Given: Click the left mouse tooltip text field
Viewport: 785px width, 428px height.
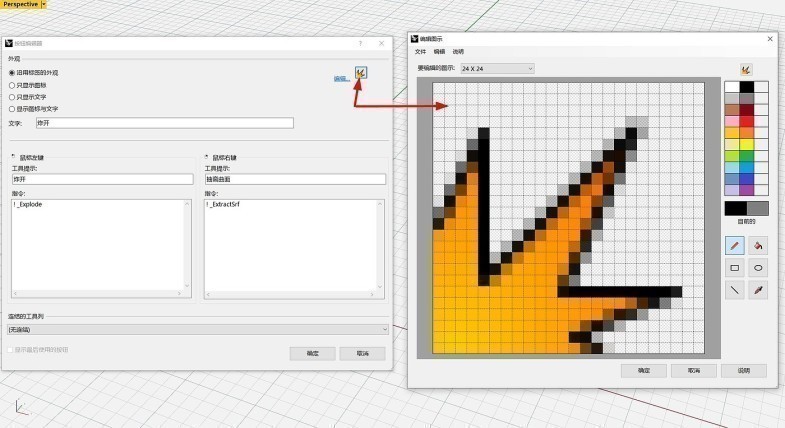Looking at the screenshot, I should pyautogui.click(x=100, y=179).
